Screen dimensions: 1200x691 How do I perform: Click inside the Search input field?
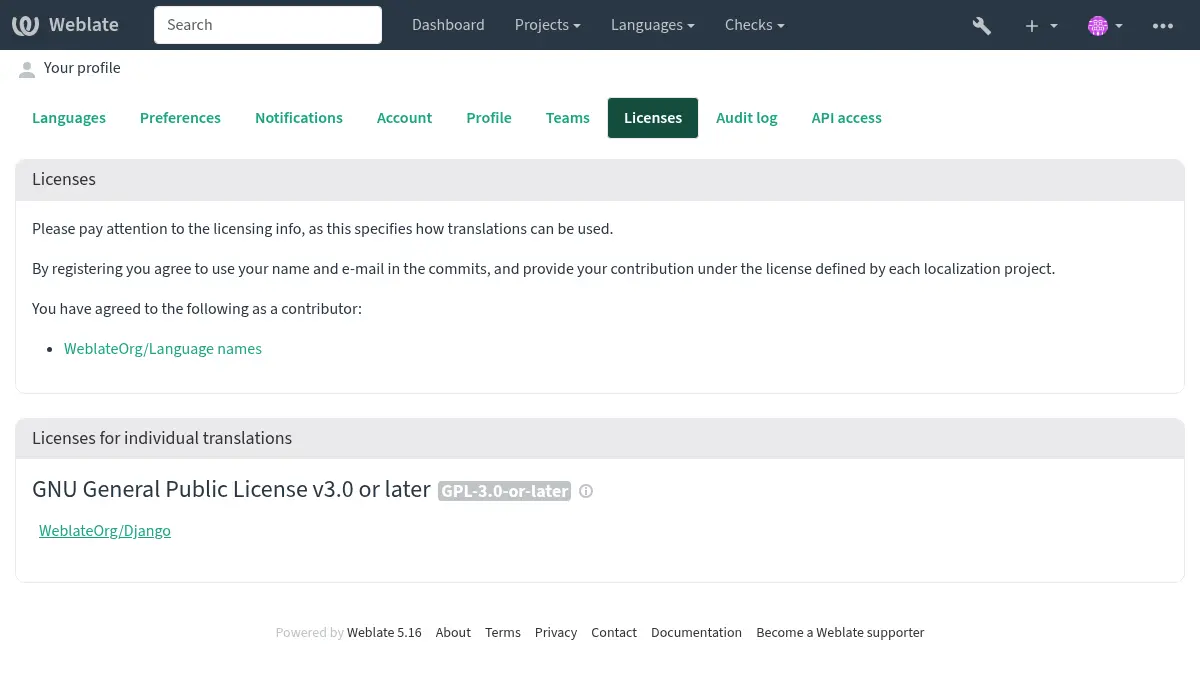[x=267, y=25]
